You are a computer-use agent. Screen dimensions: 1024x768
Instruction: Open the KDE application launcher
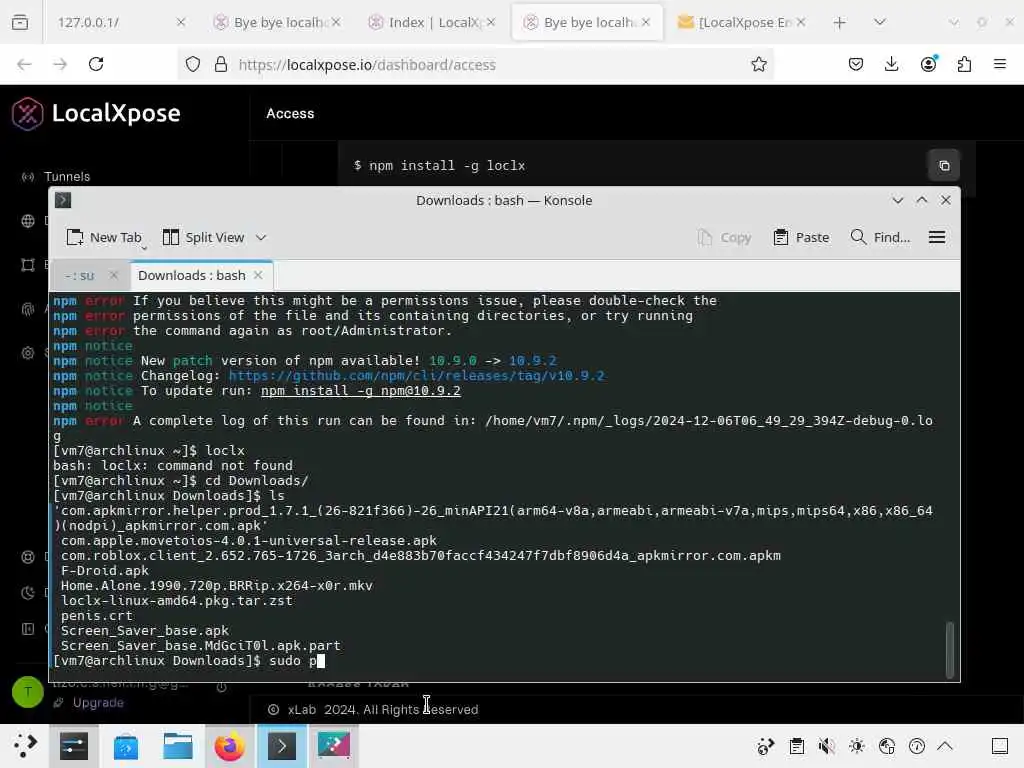[25, 746]
